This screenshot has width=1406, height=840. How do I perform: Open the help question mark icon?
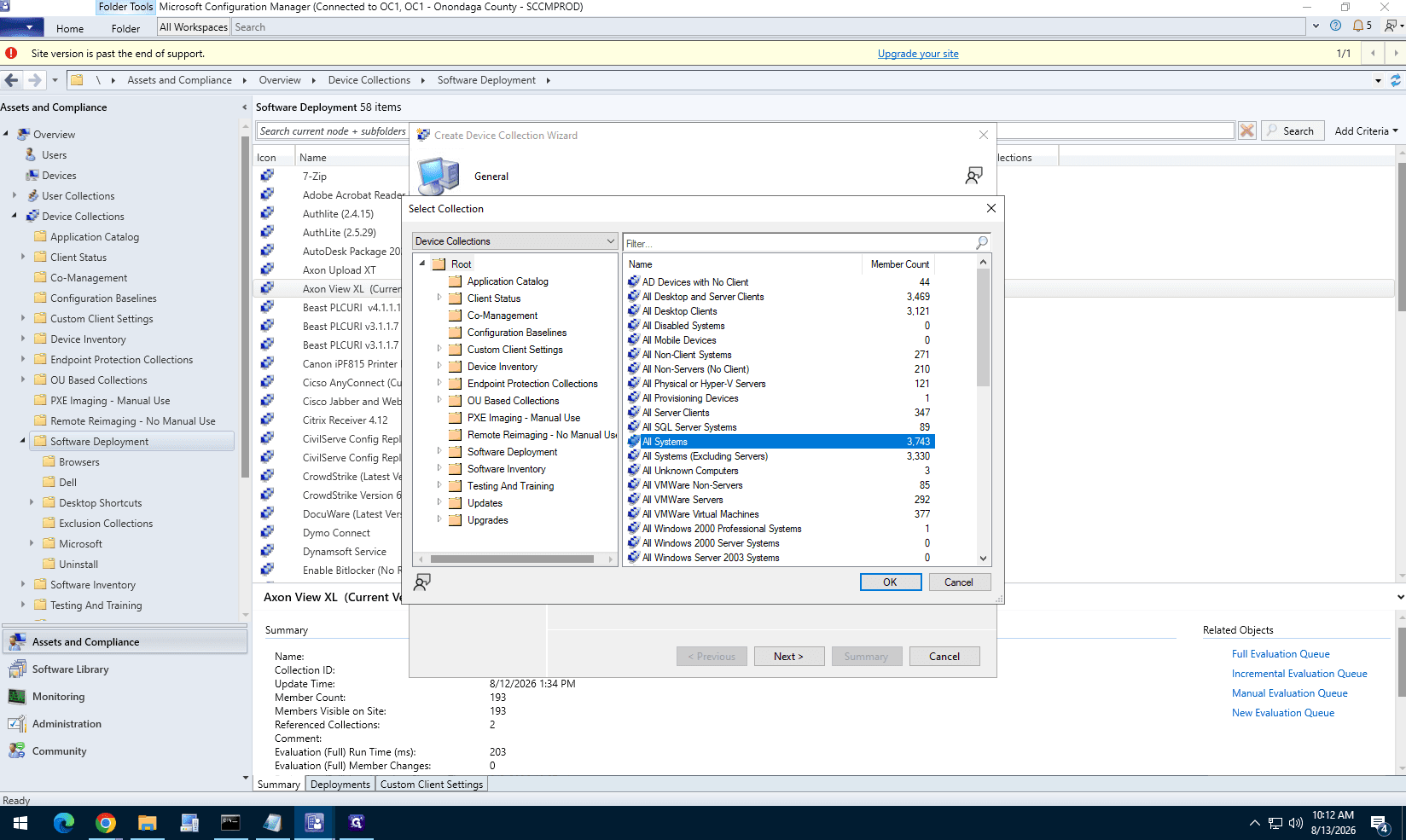tap(1336, 26)
